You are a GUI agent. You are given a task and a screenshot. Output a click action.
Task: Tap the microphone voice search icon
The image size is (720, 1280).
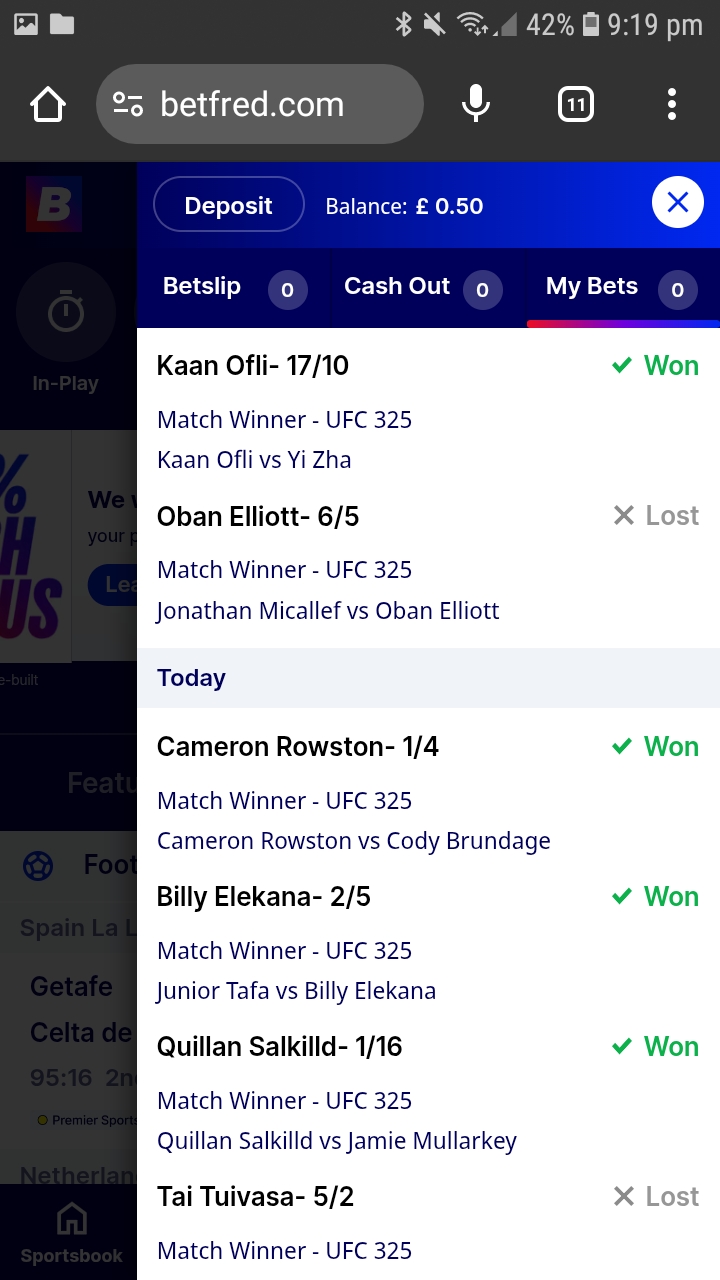[476, 104]
